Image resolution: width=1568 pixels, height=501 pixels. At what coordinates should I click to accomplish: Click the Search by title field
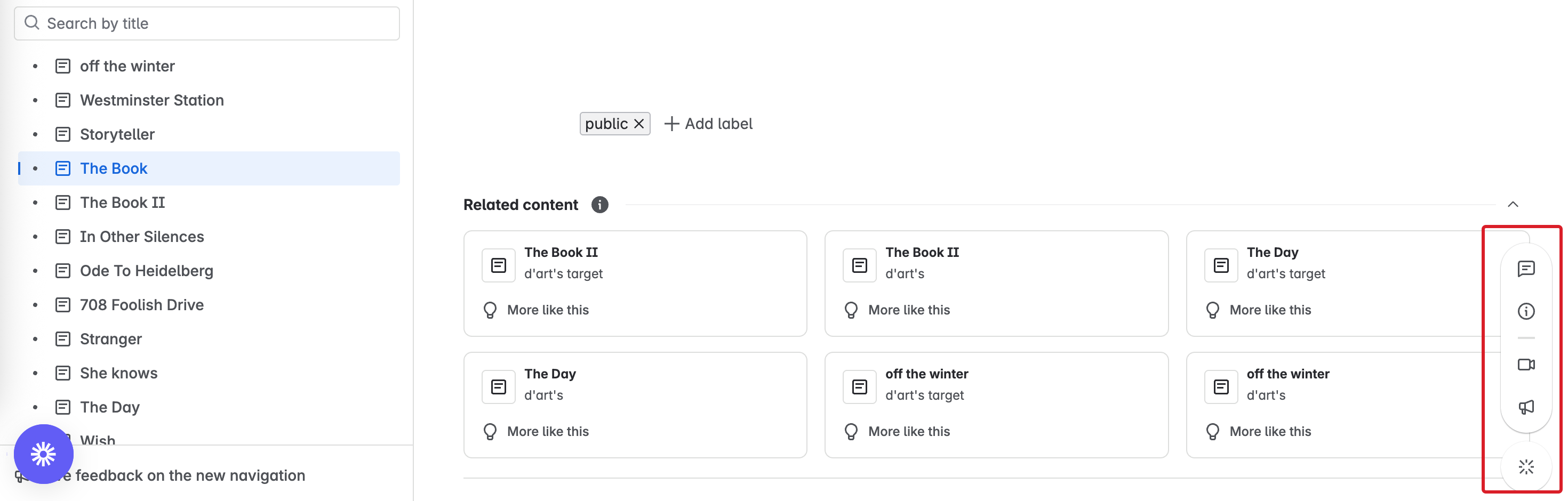click(207, 23)
